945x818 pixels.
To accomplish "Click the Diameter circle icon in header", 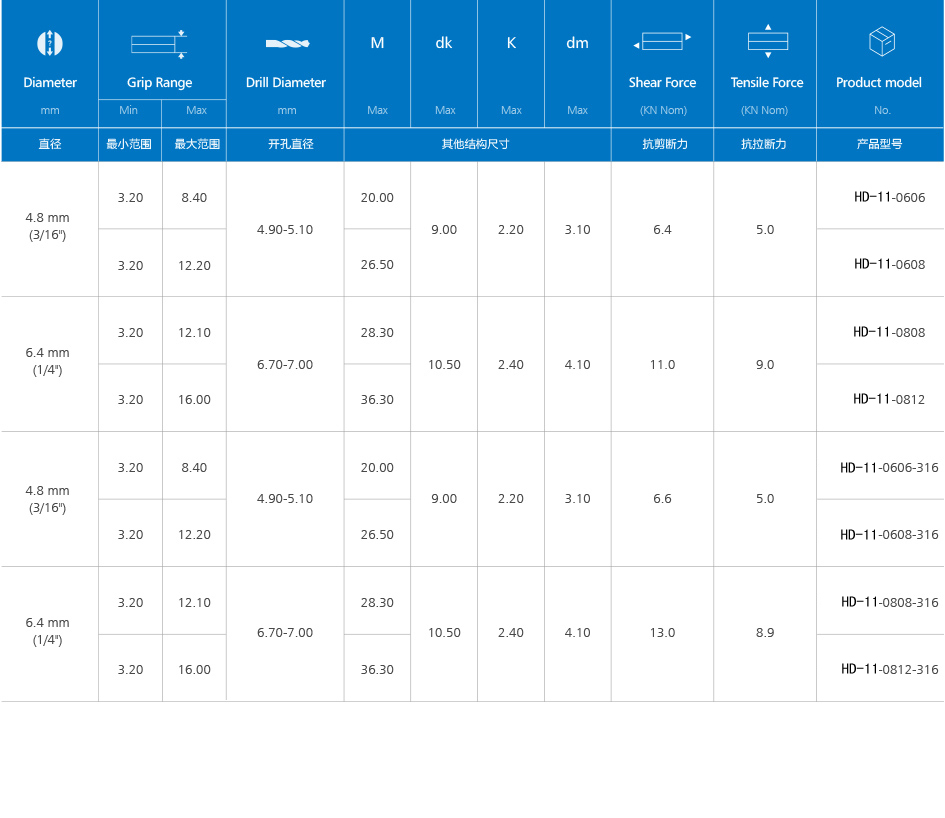I will (x=50, y=43).
